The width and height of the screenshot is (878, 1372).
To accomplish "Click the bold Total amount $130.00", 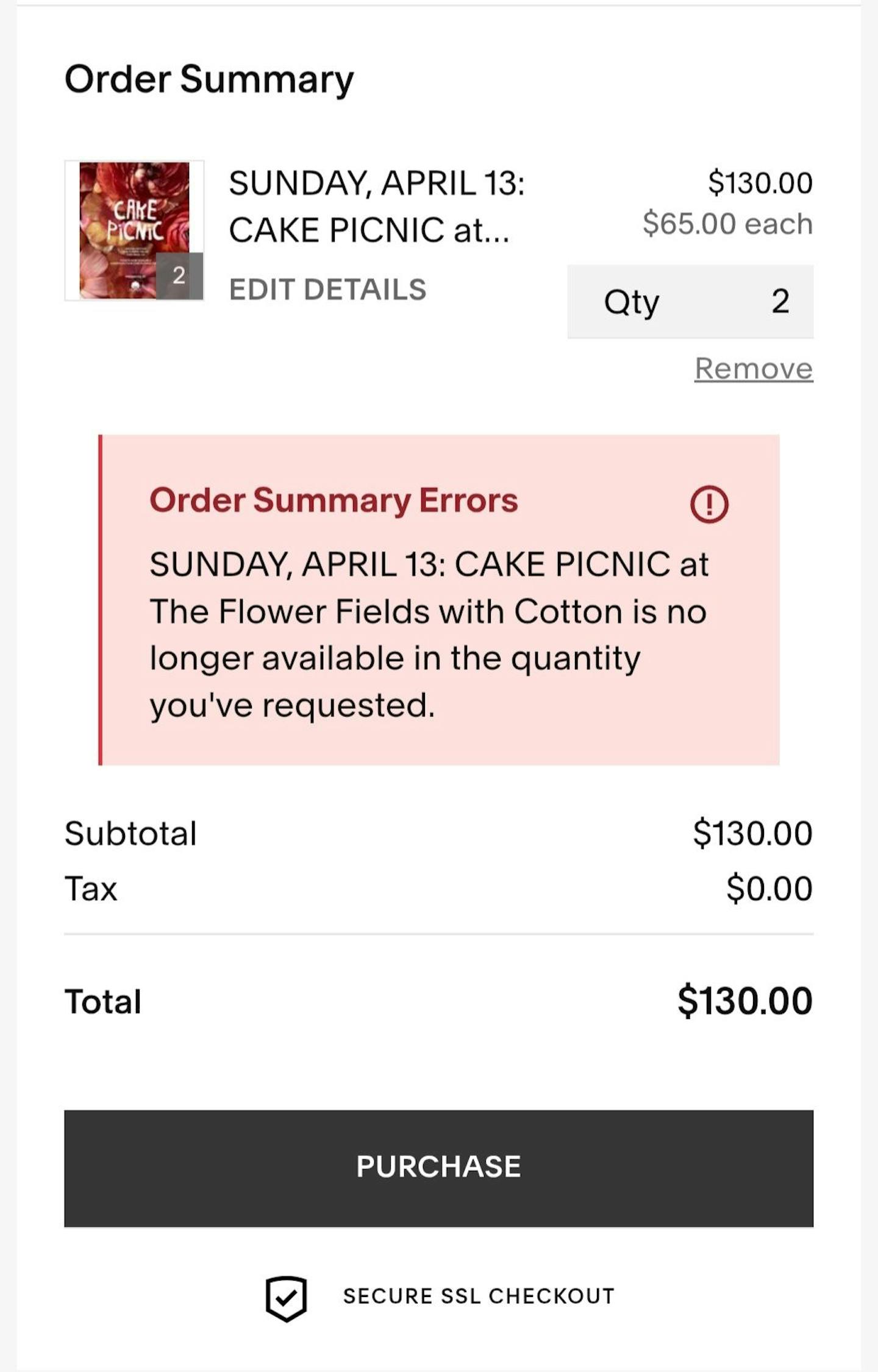I will (x=744, y=1001).
